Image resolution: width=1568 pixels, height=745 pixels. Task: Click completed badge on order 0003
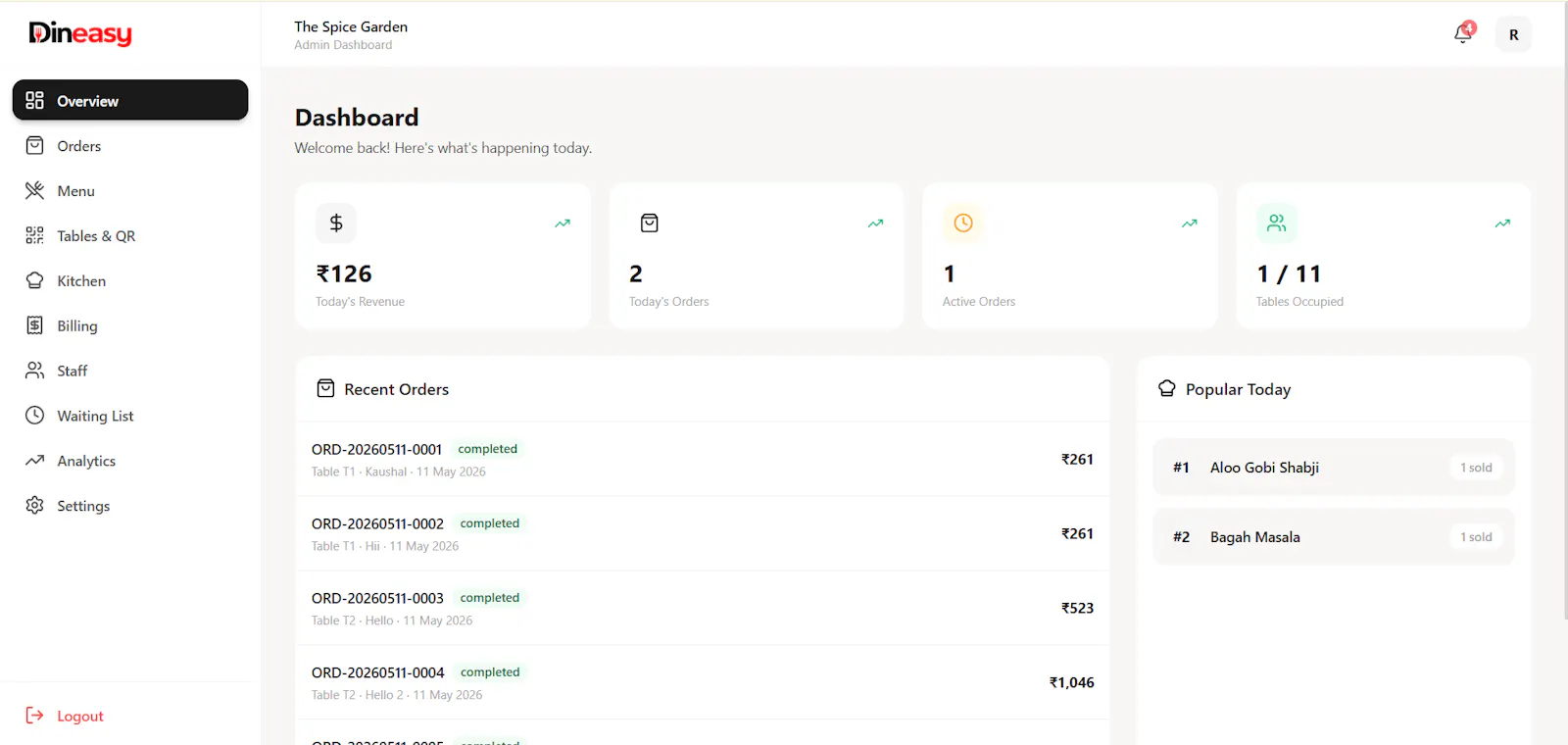(x=489, y=598)
